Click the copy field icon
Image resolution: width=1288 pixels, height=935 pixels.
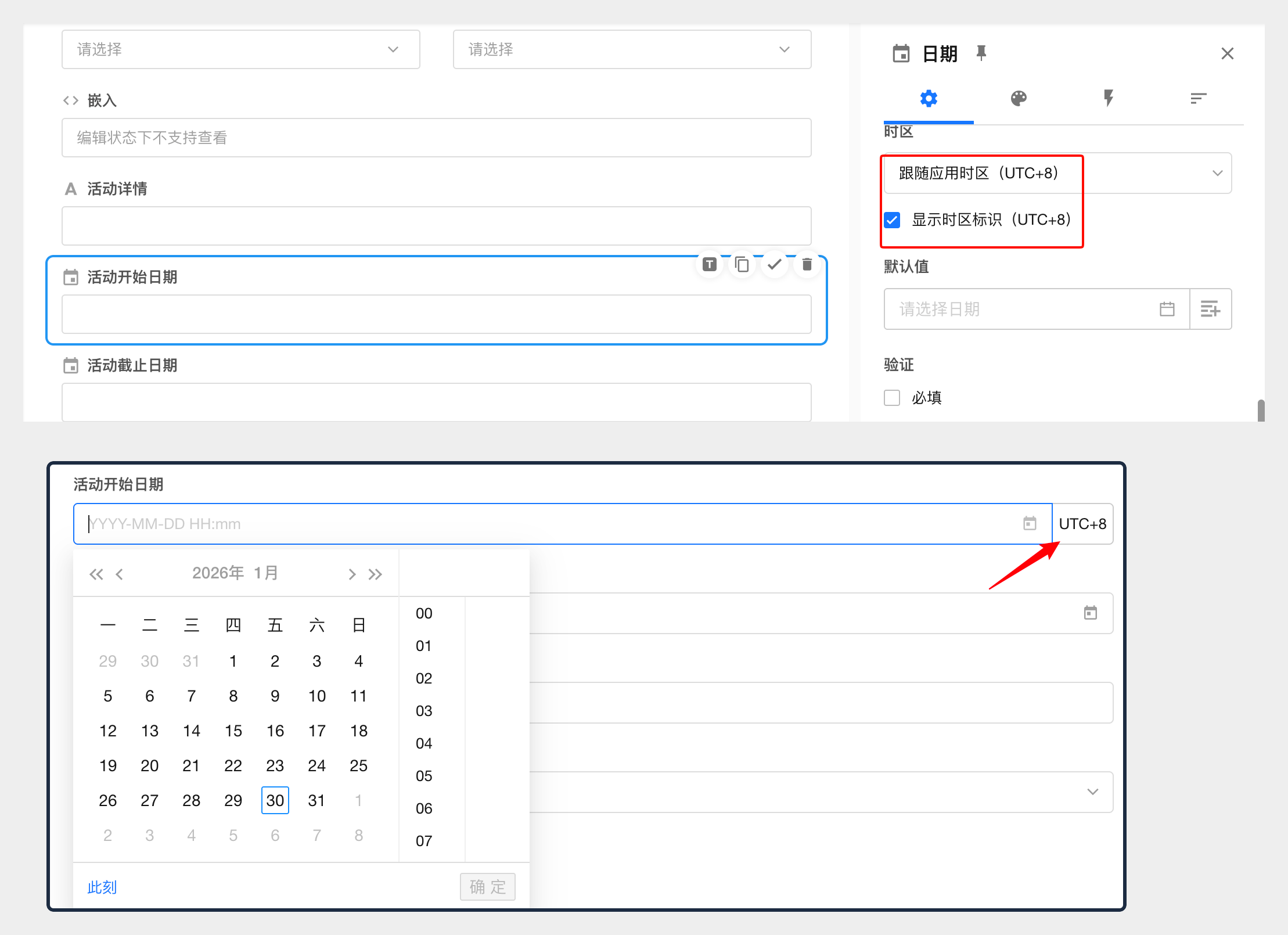[742, 265]
